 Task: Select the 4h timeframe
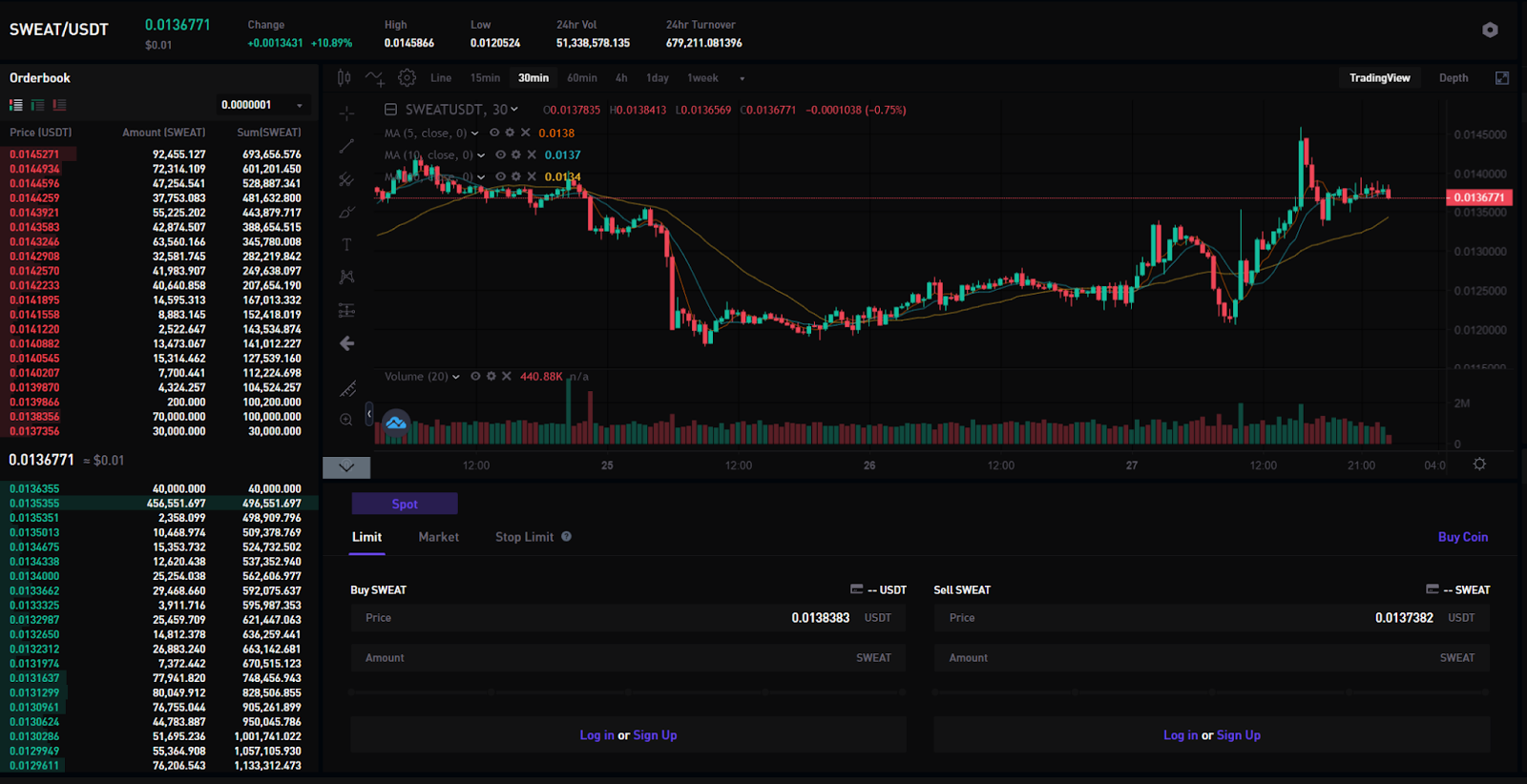(x=621, y=78)
